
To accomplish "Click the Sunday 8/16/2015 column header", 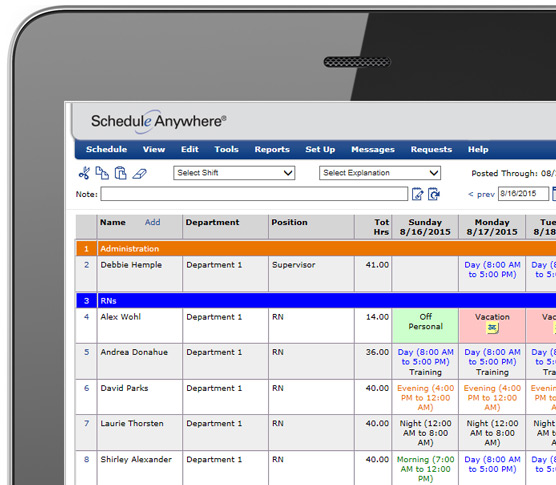I will pos(425,227).
